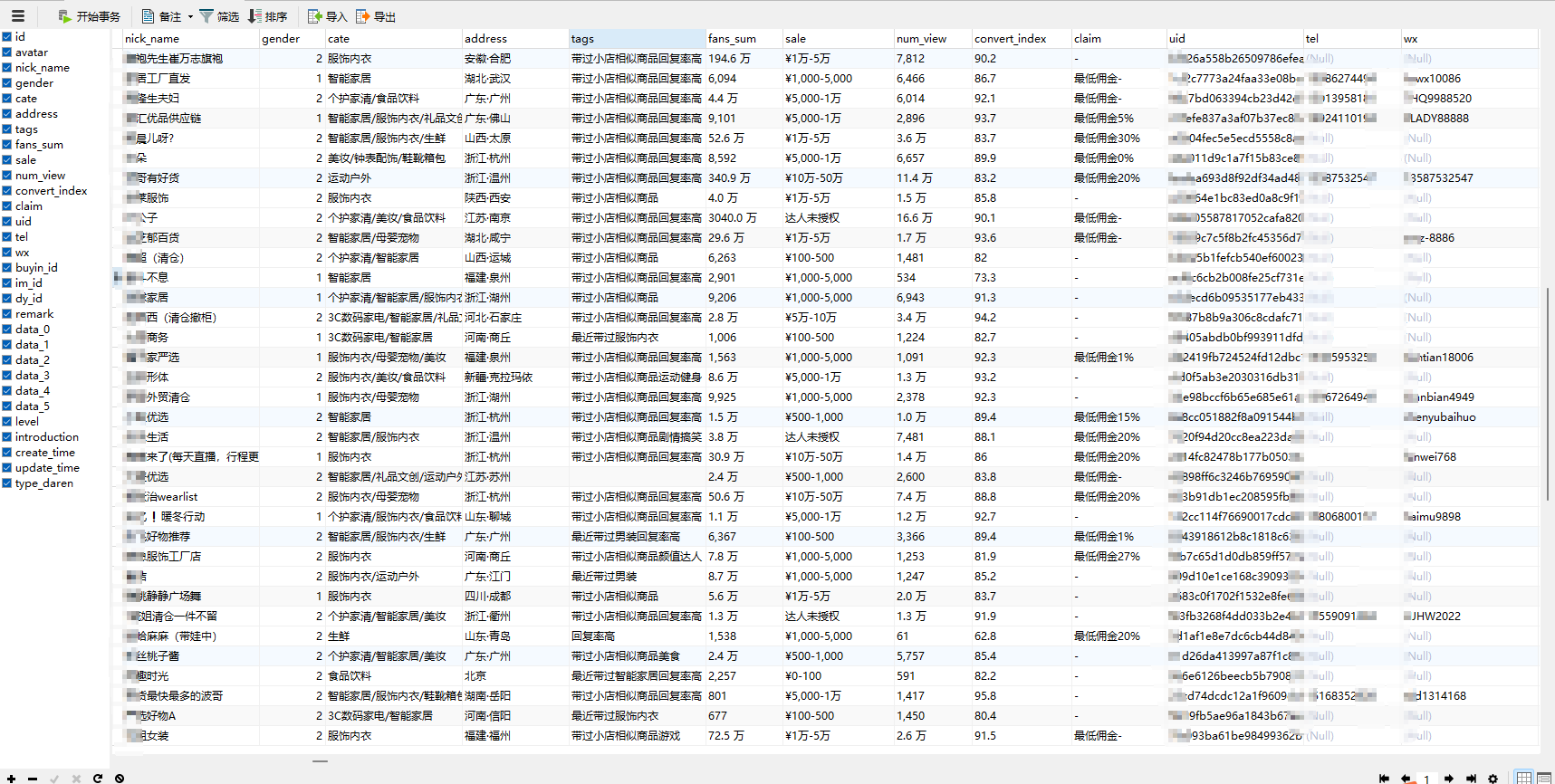Click the vertical scrollbar on the right
This screenshot has height=784, width=1555.
pos(1549,389)
